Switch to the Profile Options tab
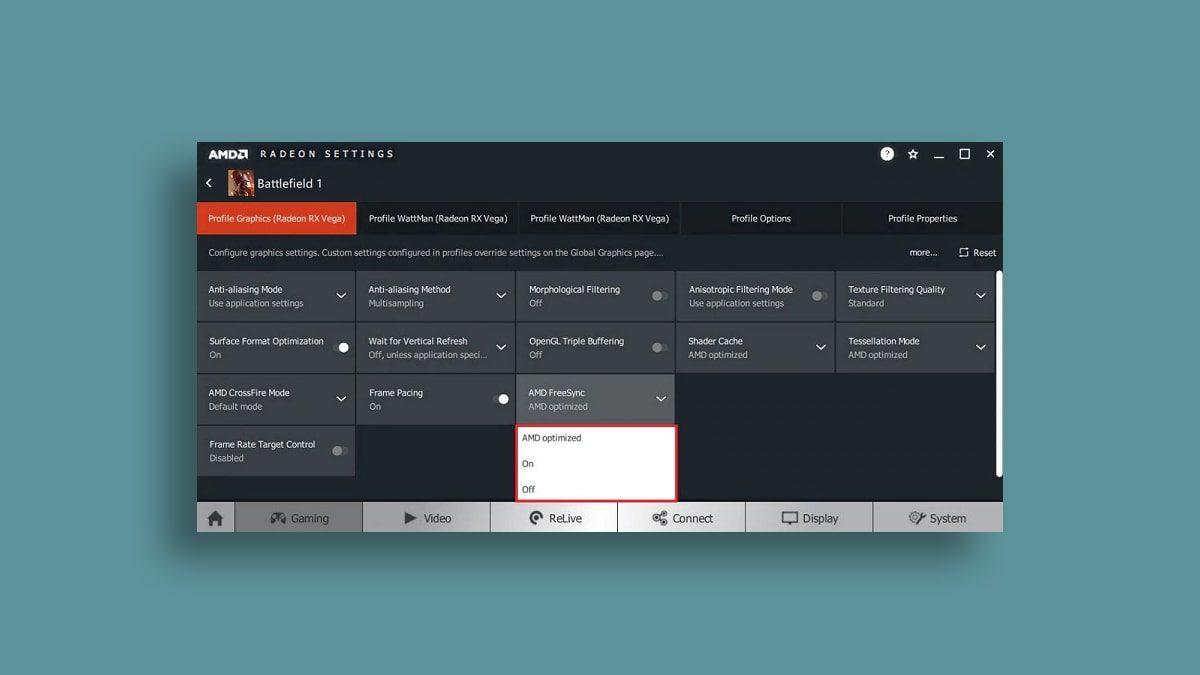 click(x=761, y=218)
